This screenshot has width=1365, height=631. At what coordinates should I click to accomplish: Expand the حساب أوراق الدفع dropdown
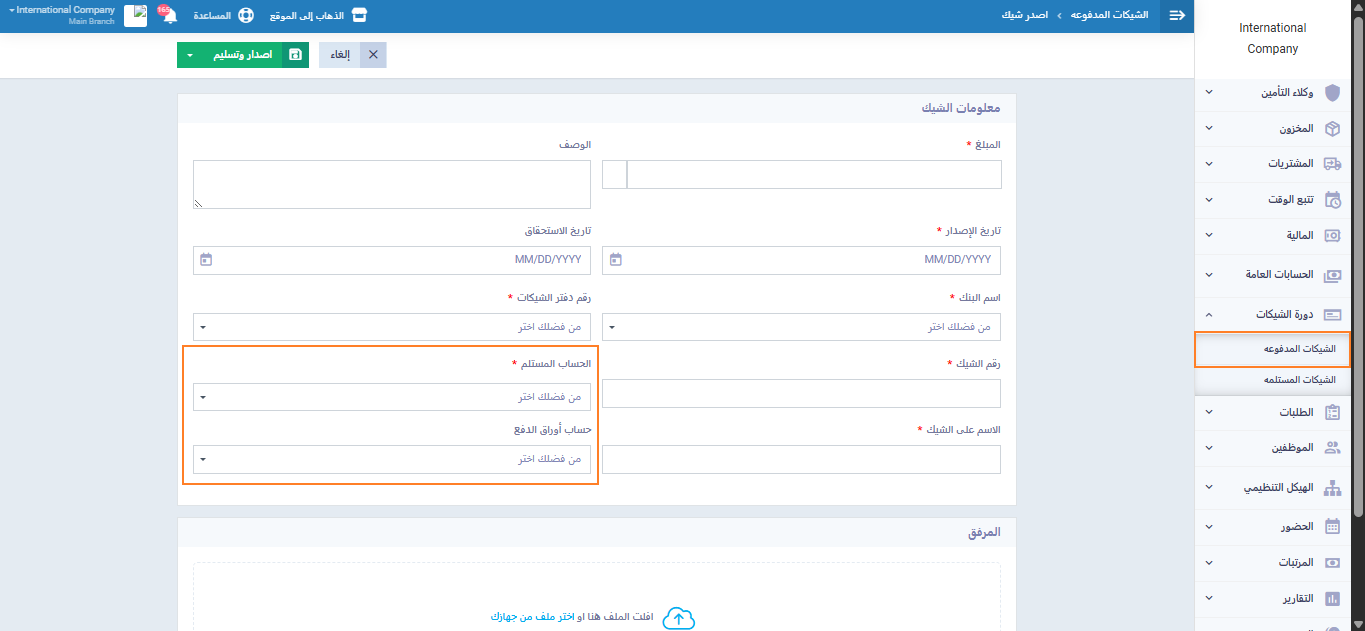coord(391,459)
